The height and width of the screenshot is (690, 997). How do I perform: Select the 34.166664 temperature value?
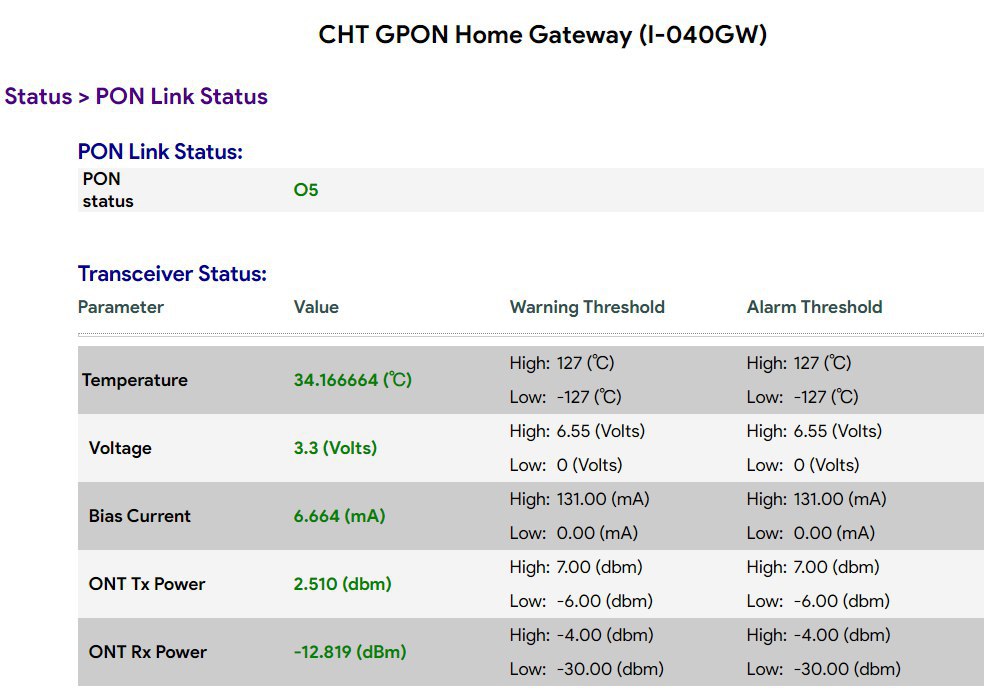[353, 380]
